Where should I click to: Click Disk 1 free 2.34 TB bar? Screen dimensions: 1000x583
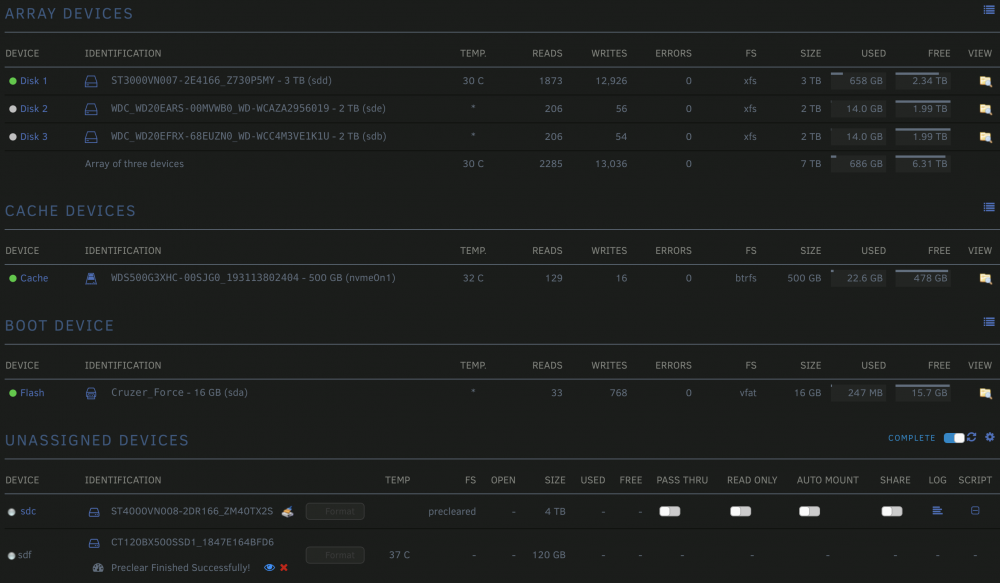point(923,80)
